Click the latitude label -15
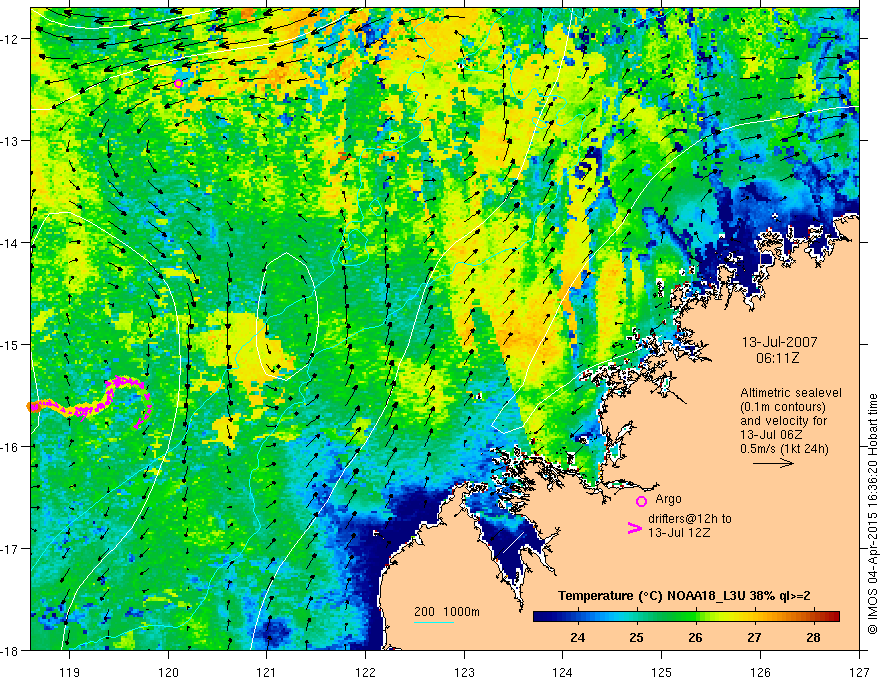The image size is (880, 680). 11,344
